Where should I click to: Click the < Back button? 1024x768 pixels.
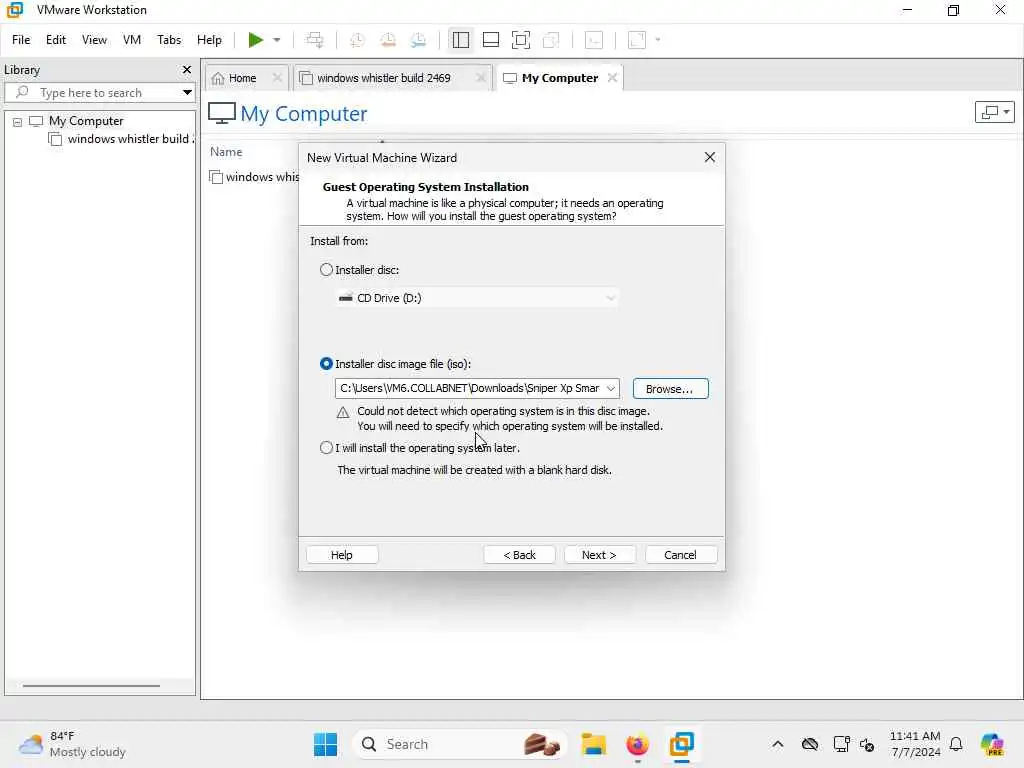point(519,555)
